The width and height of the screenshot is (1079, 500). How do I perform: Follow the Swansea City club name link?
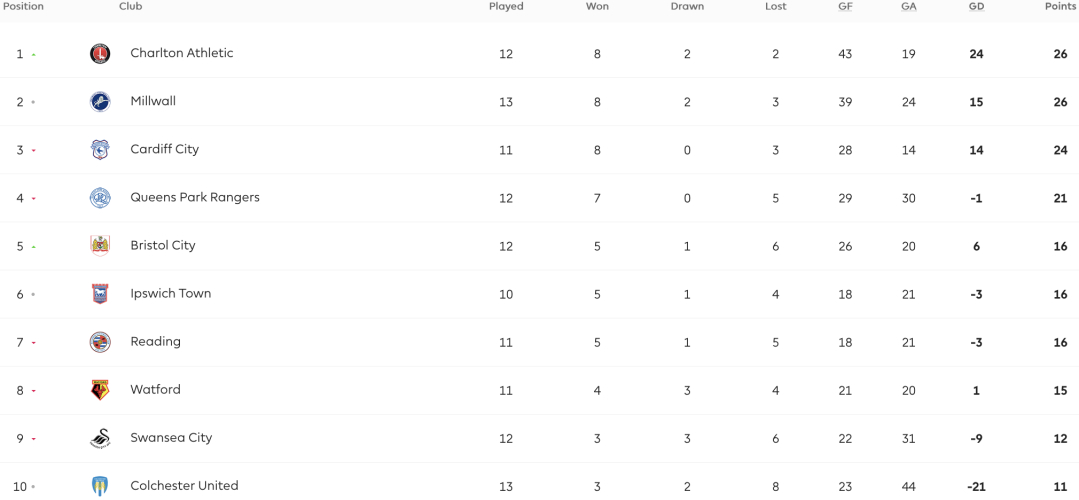(171, 437)
